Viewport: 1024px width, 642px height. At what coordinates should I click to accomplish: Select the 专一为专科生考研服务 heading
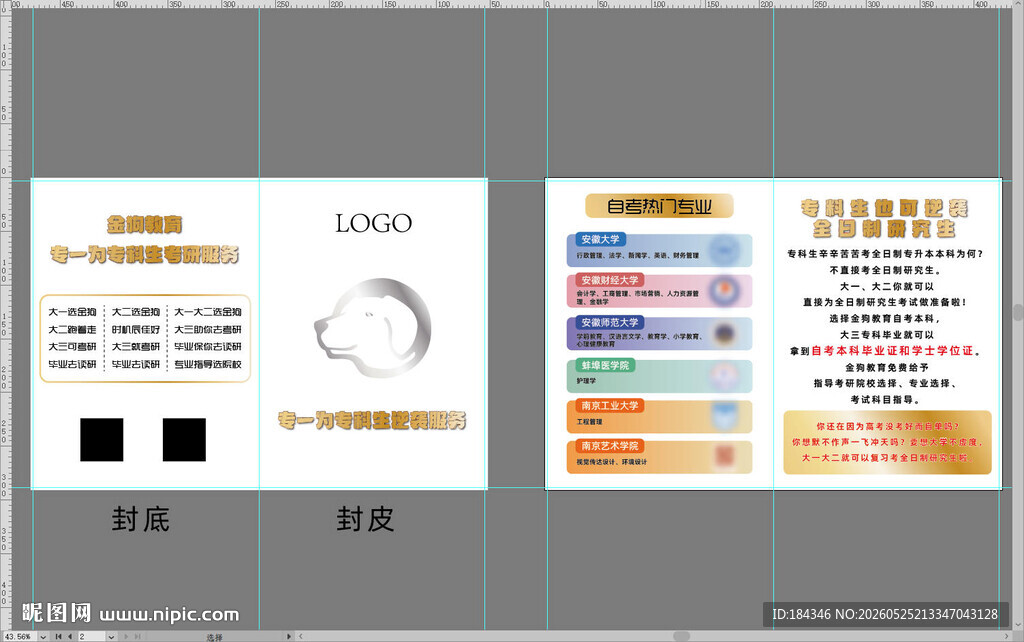pyautogui.click(x=145, y=254)
